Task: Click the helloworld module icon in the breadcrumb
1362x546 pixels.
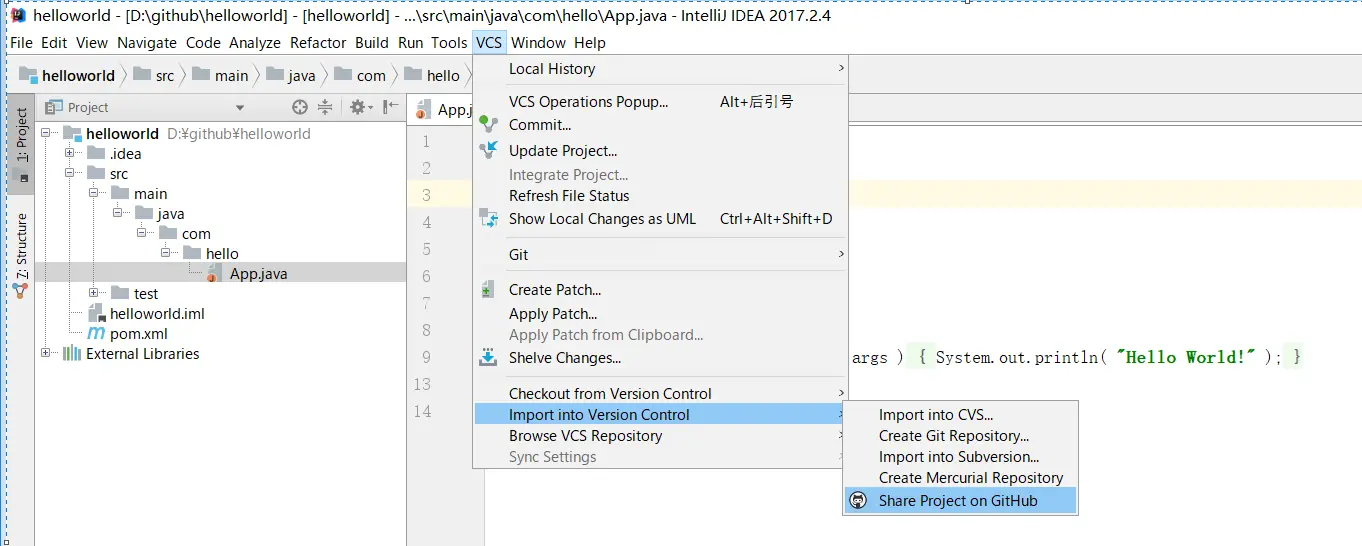Action: point(28,75)
